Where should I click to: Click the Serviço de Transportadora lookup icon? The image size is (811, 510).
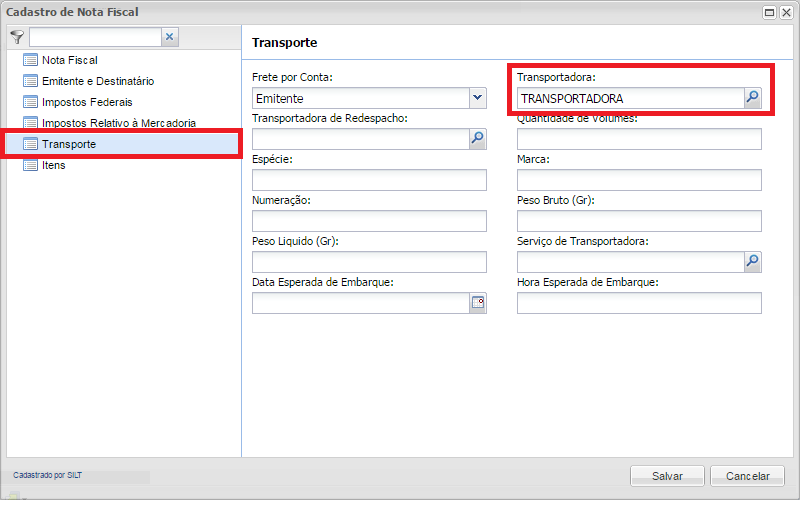[752, 262]
